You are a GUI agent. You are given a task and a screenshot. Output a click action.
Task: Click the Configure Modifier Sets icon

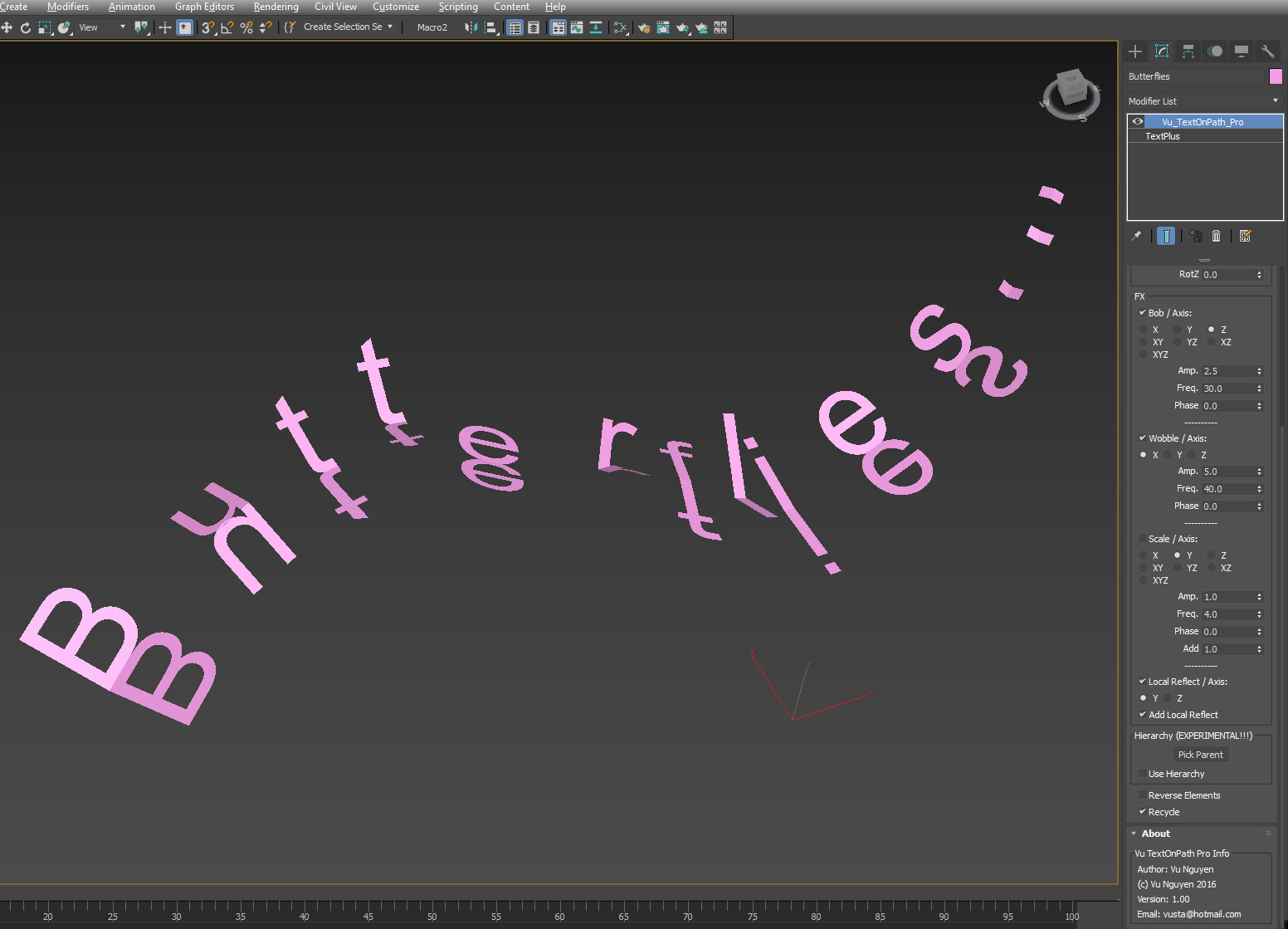[x=1245, y=237]
